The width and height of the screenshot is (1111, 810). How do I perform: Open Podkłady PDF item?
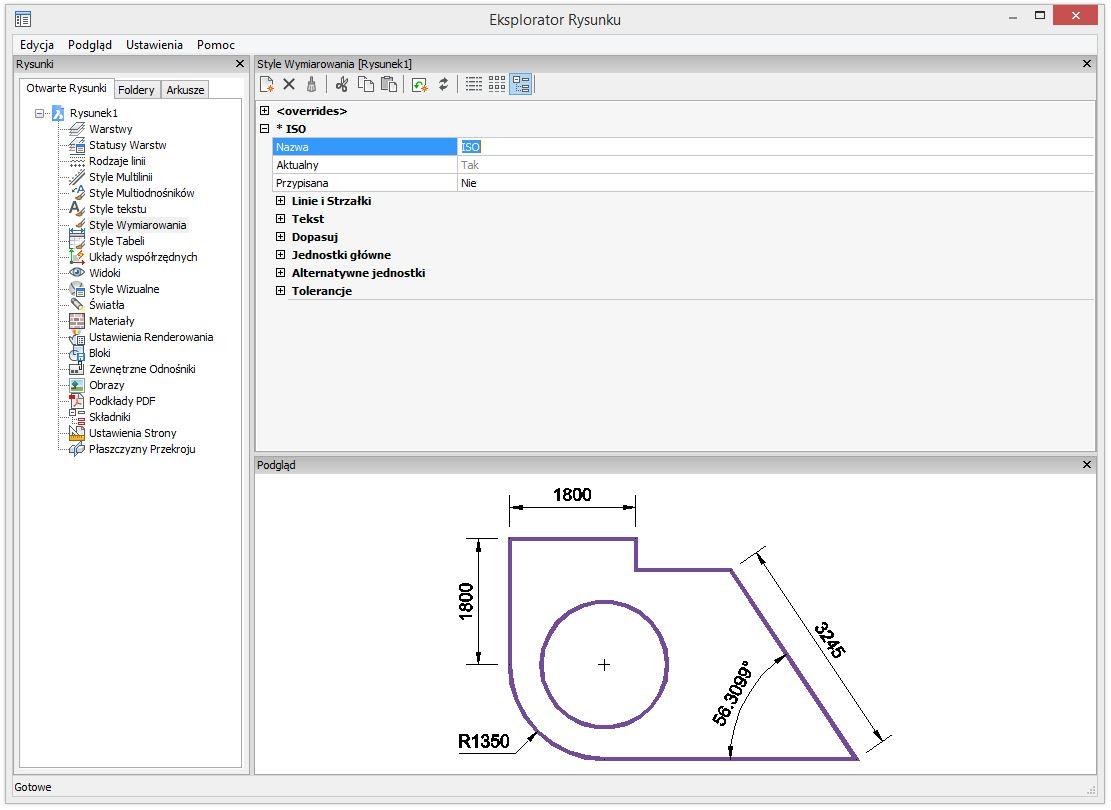tap(122, 401)
